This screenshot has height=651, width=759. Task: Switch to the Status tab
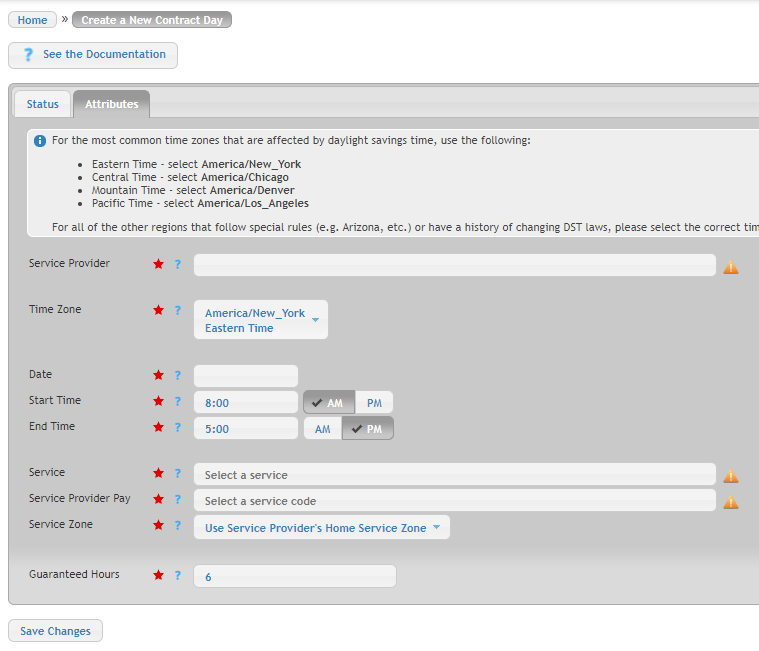pyautogui.click(x=43, y=104)
